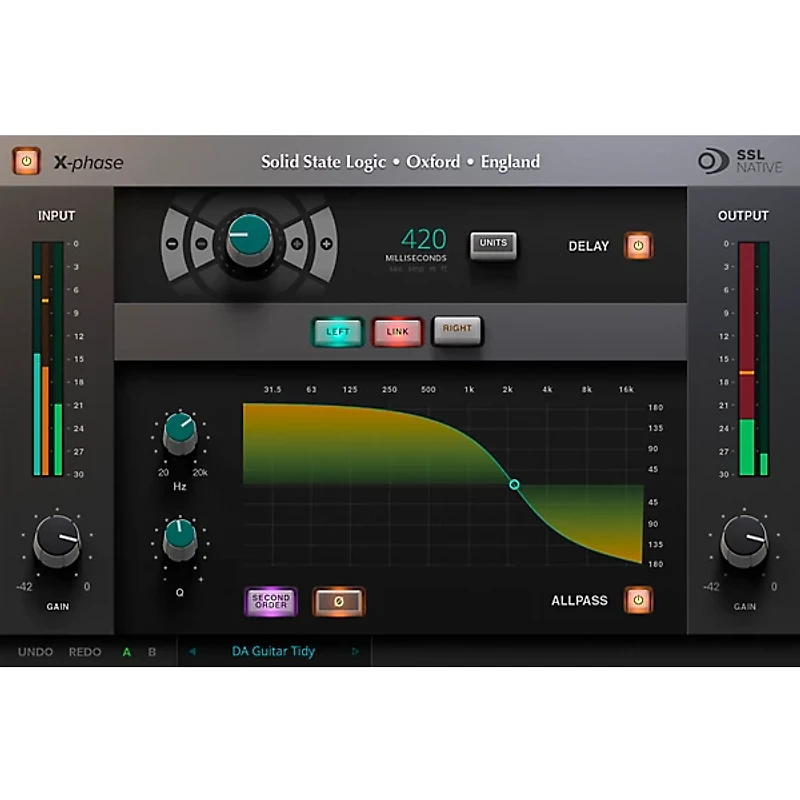This screenshot has height=800, width=800.
Task: Click the filter node on the phase graph
Action: (514, 484)
